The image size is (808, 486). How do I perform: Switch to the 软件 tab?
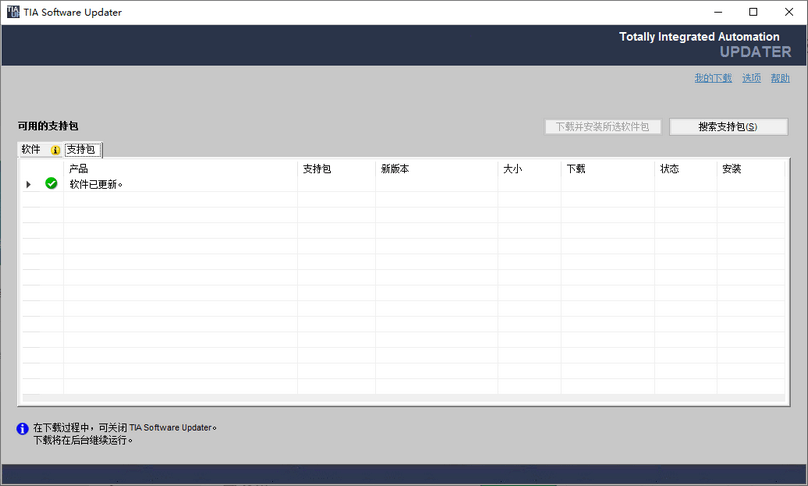pos(31,150)
